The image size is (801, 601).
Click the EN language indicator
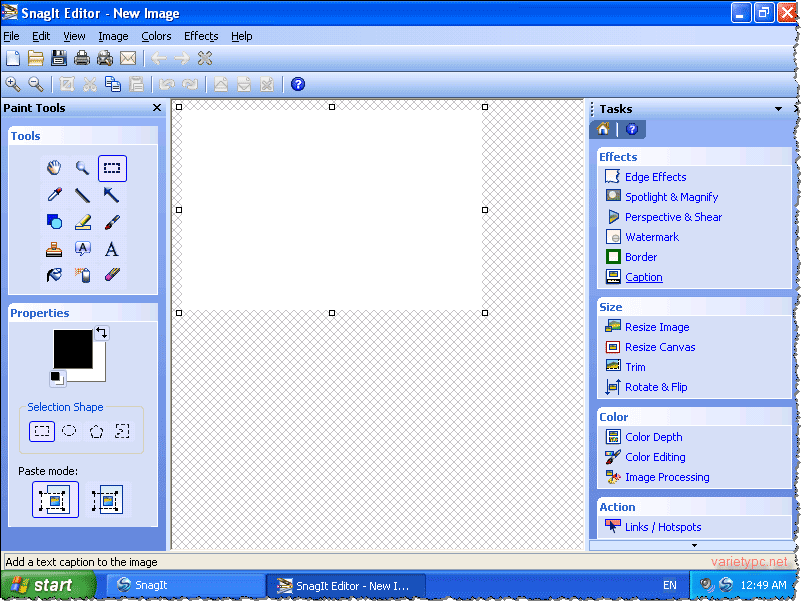tap(669, 585)
